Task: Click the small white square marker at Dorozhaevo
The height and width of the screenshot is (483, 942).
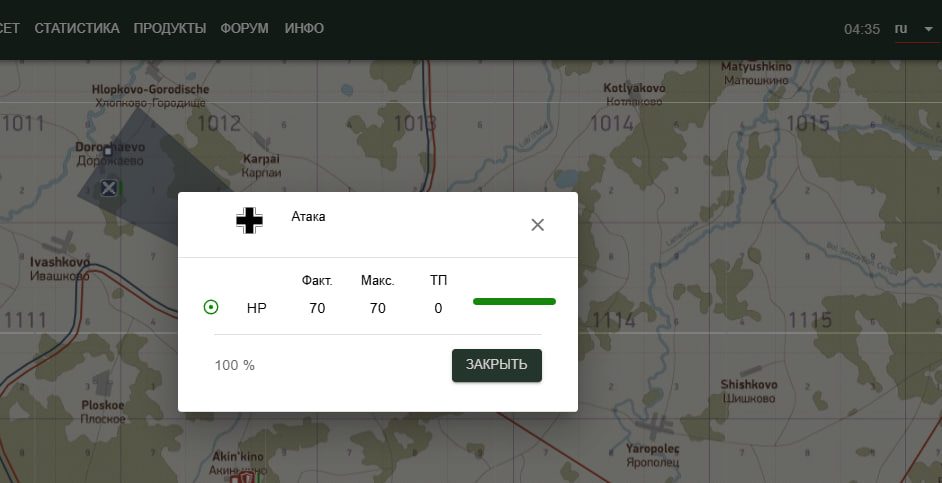Action: 108,152
